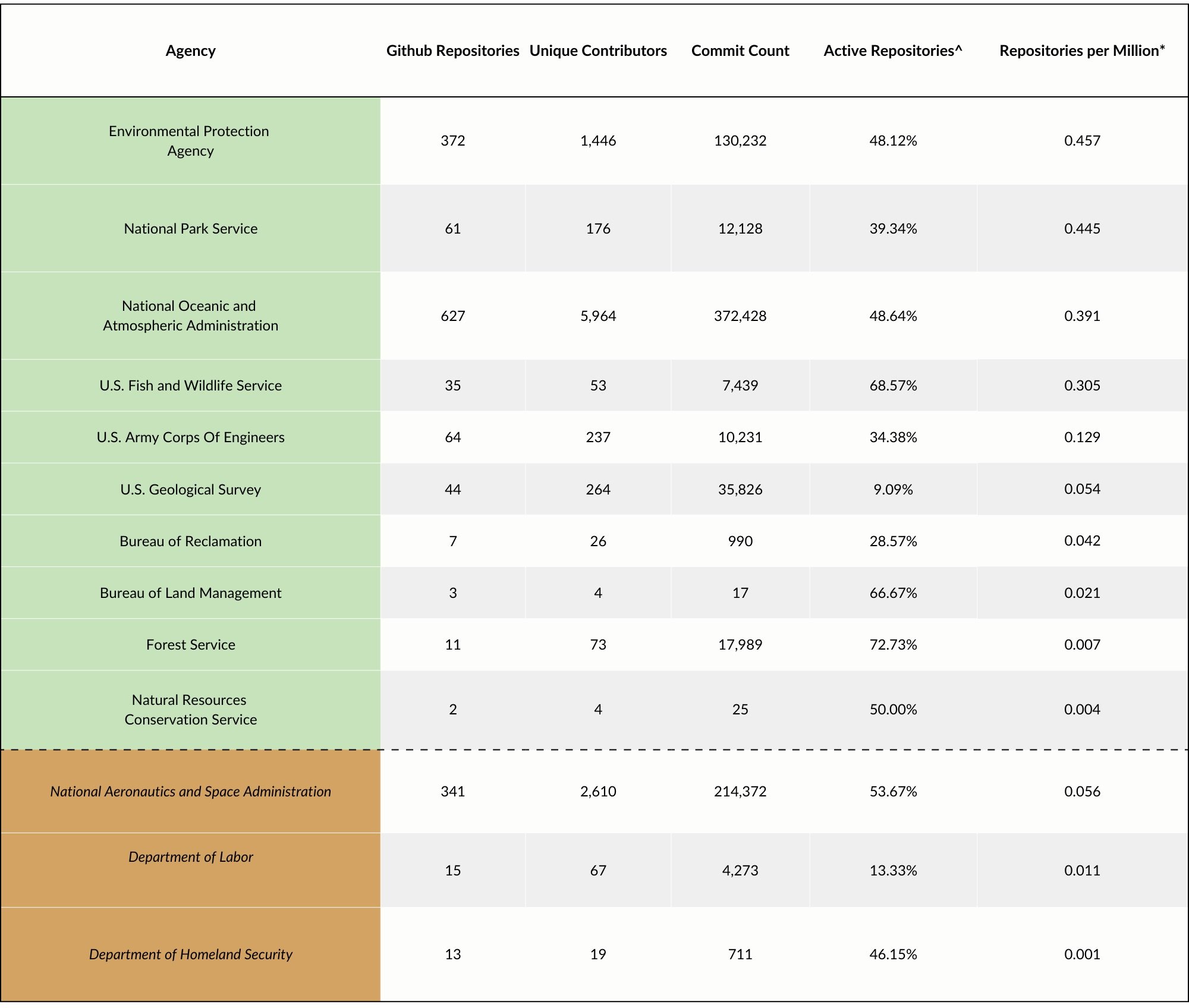This screenshot has height=1008, width=1189.
Task: Click the 12,128 commit count value
Action: point(740,229)
